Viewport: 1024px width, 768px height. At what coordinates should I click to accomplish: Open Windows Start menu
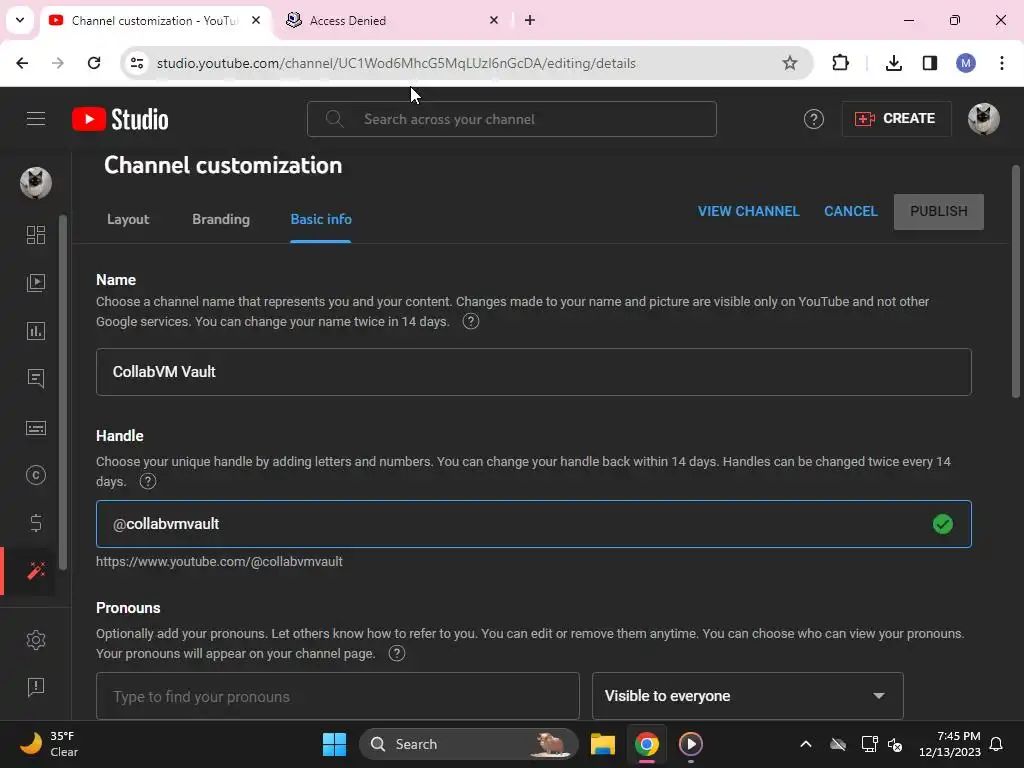point(334,744)
